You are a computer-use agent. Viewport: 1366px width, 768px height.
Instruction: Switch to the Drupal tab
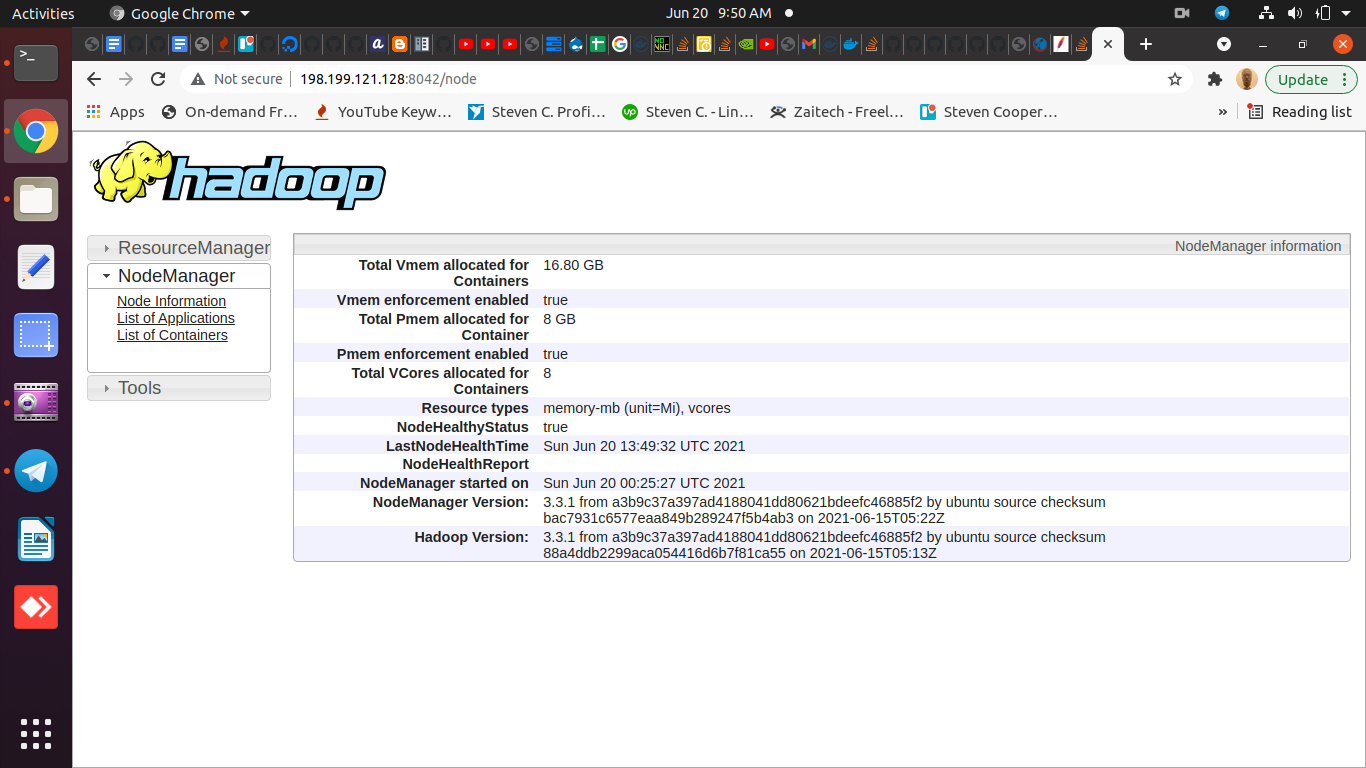tap(576, 44)
